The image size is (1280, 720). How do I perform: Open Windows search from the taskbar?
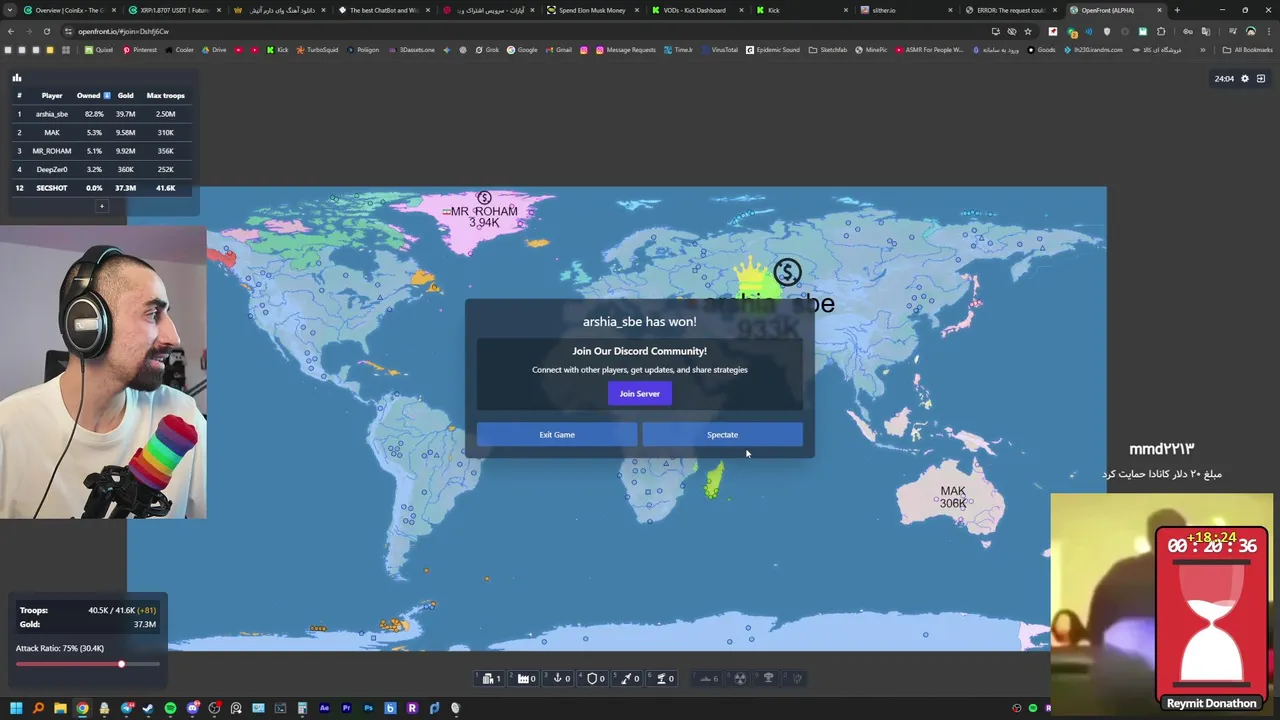coord(38,708)
